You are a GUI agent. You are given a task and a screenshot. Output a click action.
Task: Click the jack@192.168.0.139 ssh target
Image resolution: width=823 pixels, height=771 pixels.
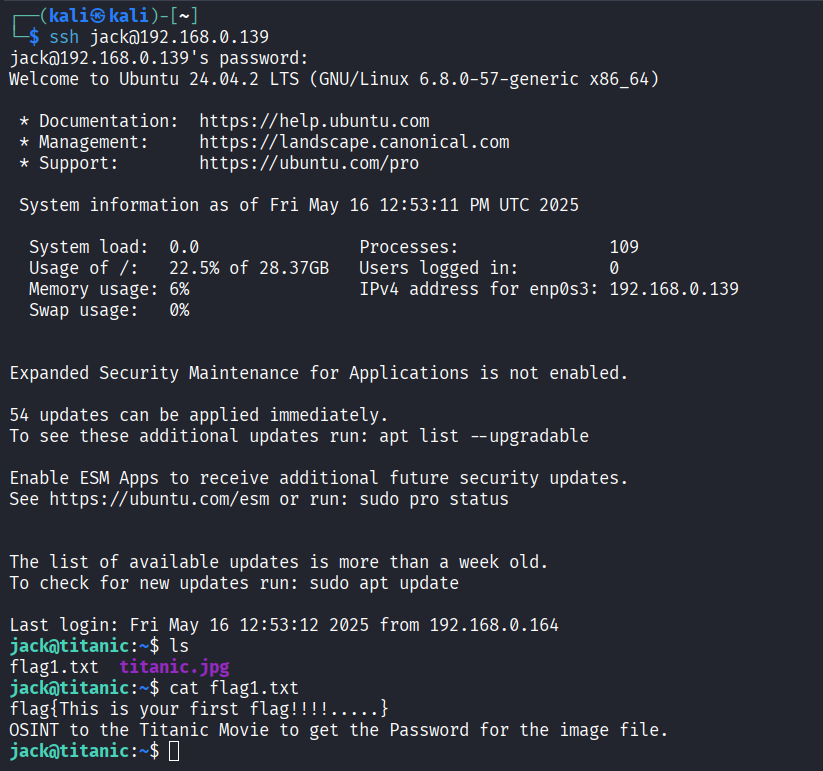pyautogui.click(x=179, y=37)
